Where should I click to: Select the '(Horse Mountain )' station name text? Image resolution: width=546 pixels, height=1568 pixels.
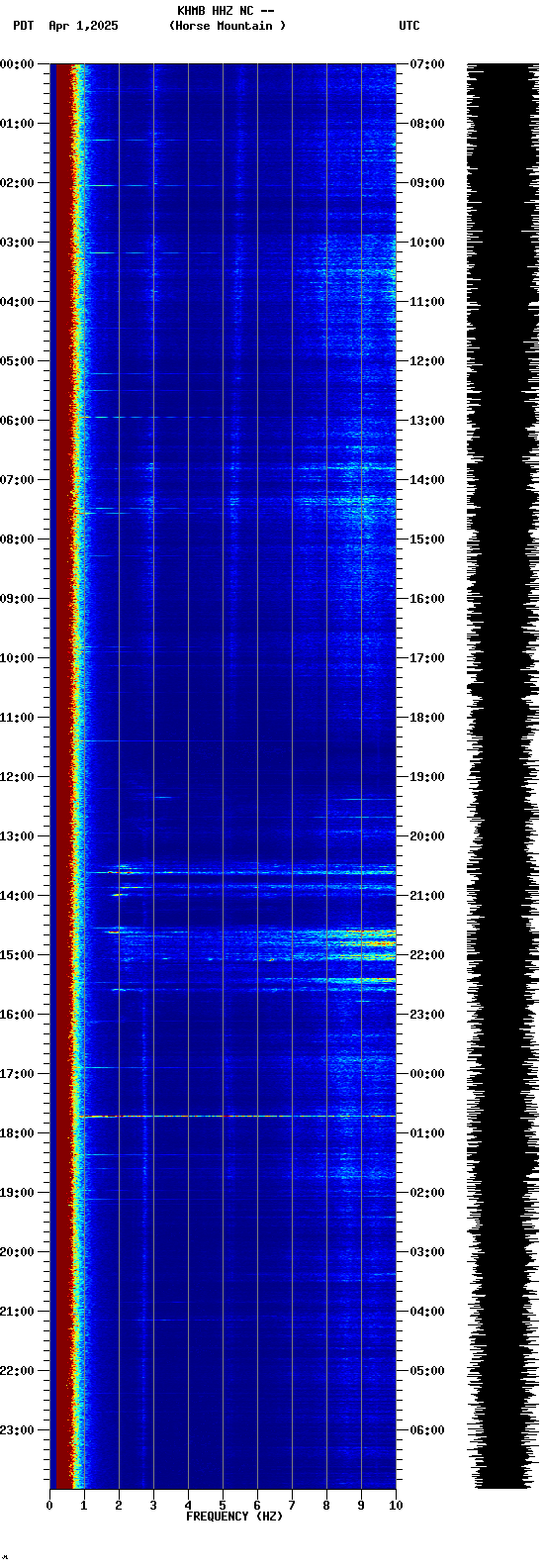click(227, 26)
